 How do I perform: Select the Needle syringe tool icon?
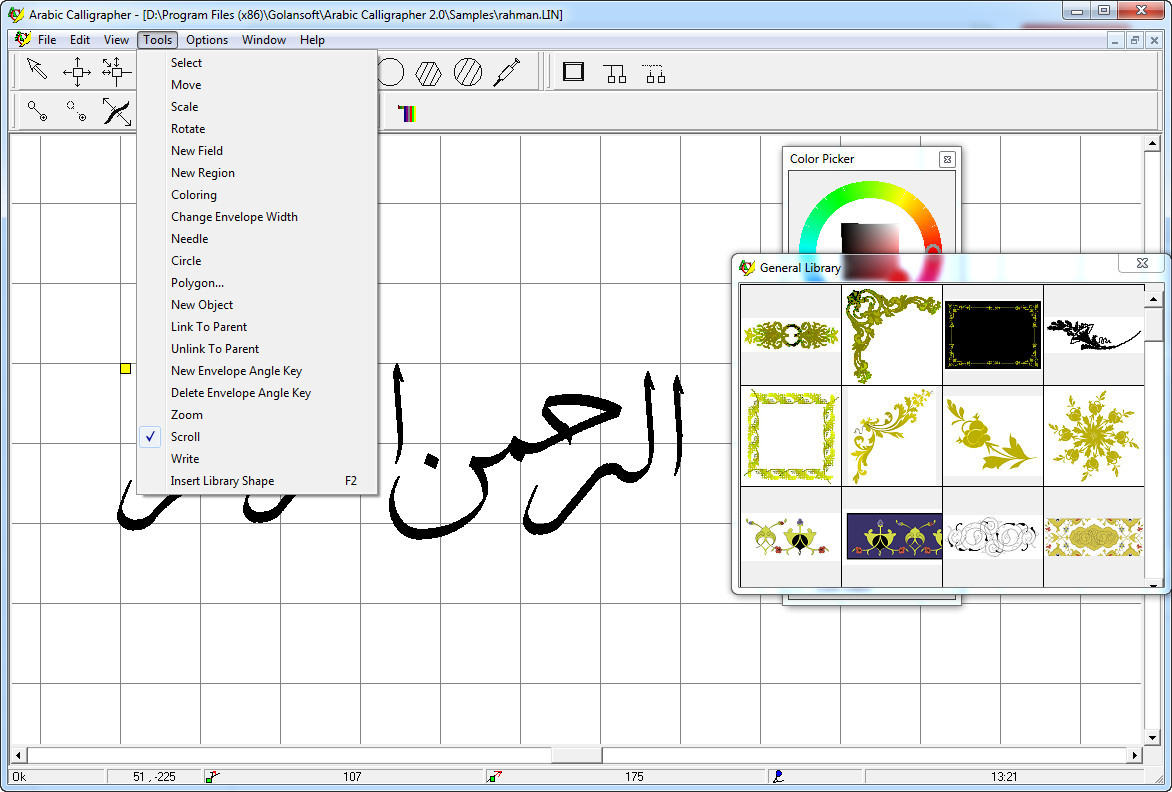click(x=507, y=71)
